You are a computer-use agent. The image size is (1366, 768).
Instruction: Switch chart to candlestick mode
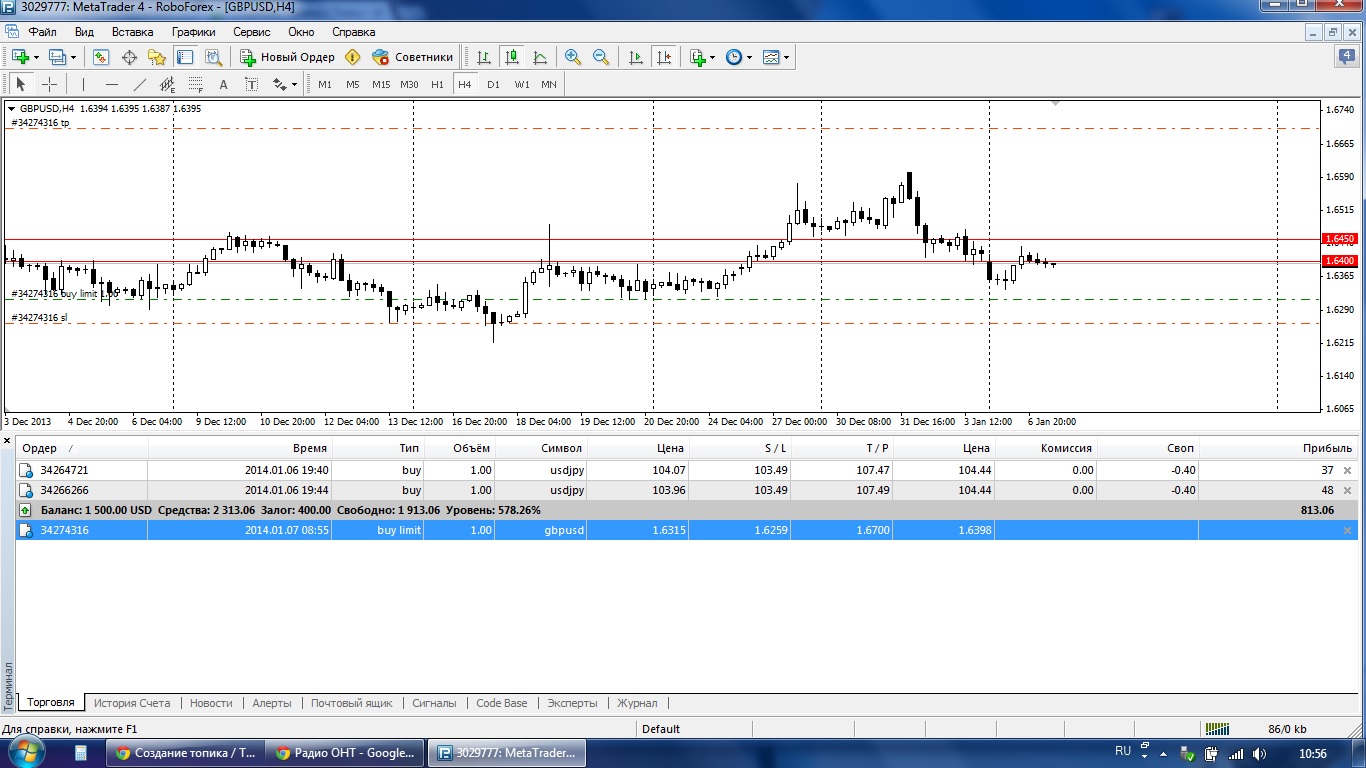pyautogui.click(x=512, y=57)
